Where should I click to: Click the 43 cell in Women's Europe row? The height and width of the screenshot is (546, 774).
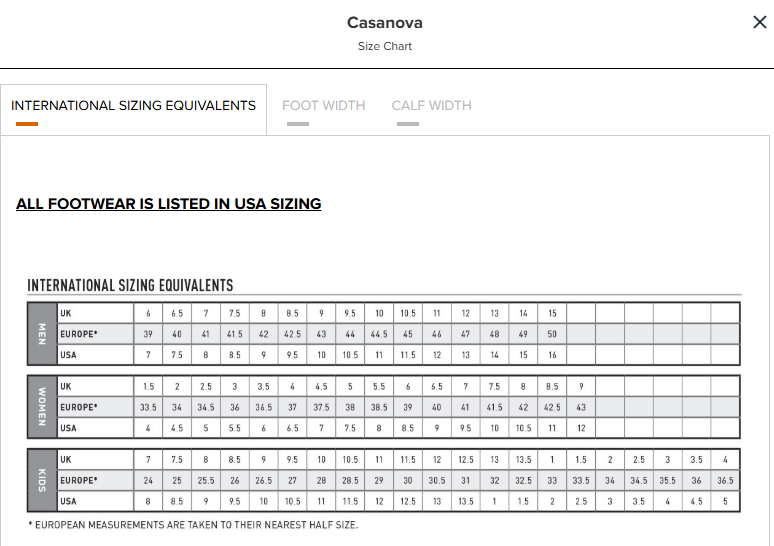click(x=581, y=407)
